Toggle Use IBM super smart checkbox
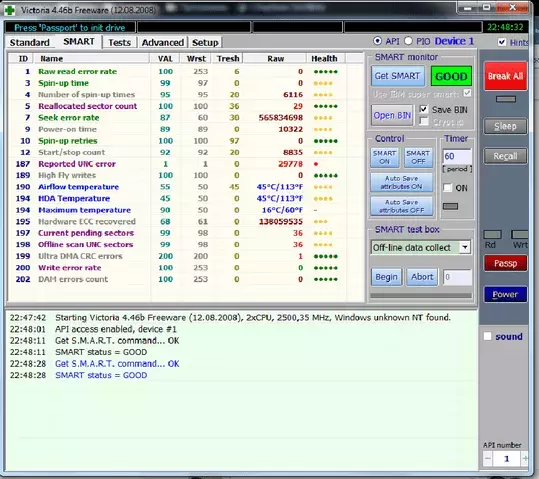Viewport: 539px width, 479px height. click(x=467, y=93)
